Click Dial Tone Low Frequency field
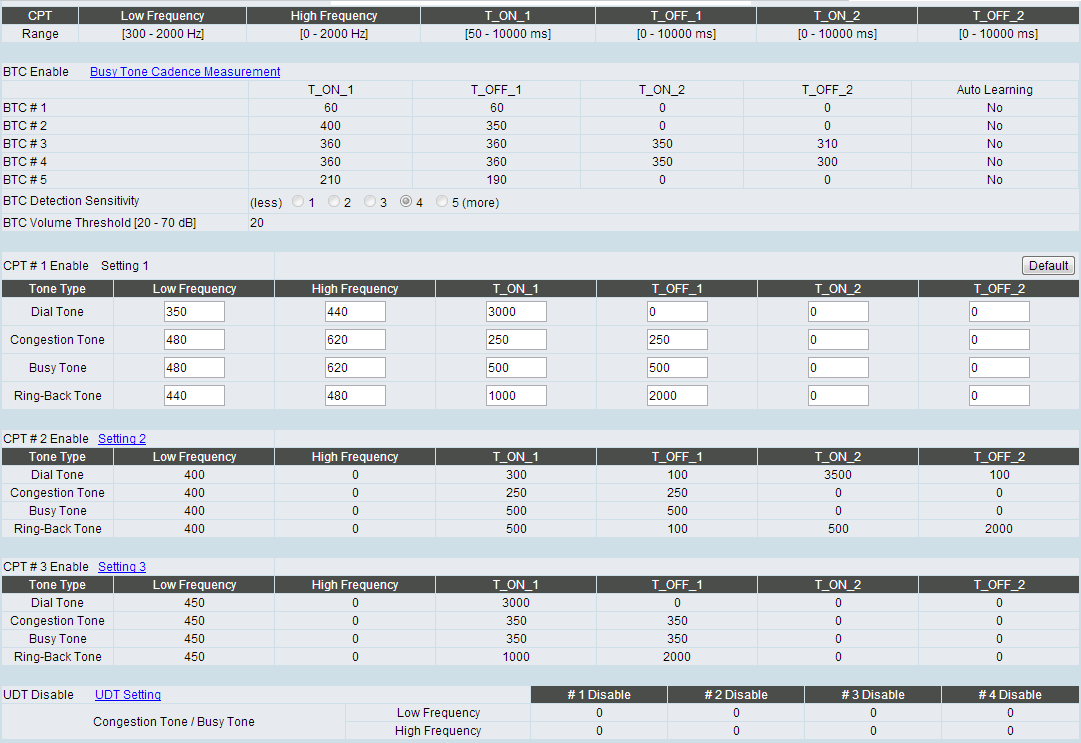Image resolution: width=1081 pixels, height=743 pixels. [x=194, y=312]
